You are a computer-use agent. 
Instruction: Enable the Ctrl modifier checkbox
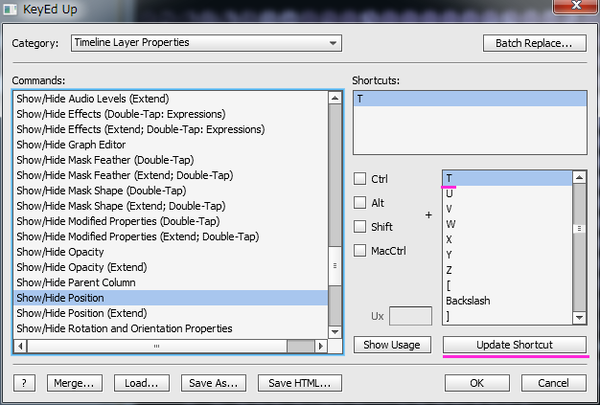click(x=360, y=178)
